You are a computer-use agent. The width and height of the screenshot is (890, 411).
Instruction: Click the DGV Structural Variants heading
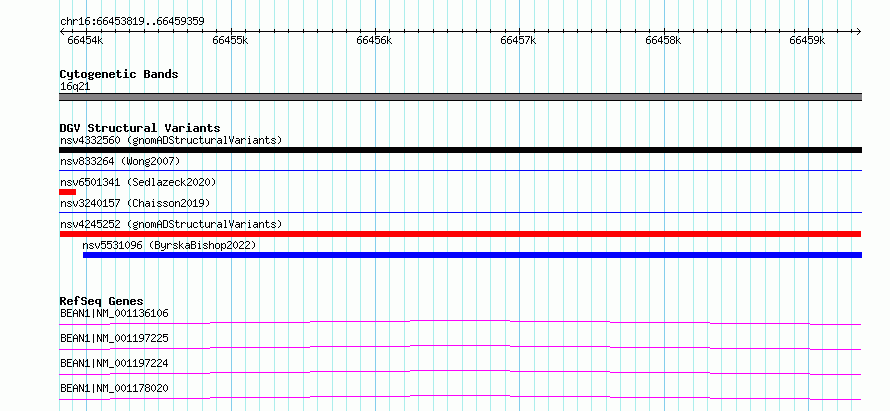point(140,128)
